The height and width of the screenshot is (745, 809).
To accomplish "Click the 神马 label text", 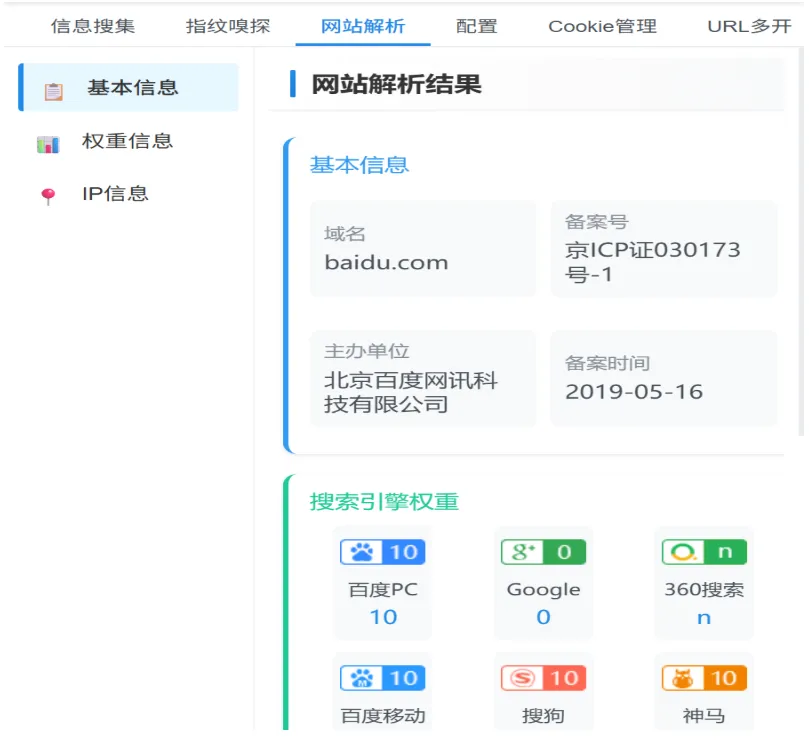I will tap(704, 716).
